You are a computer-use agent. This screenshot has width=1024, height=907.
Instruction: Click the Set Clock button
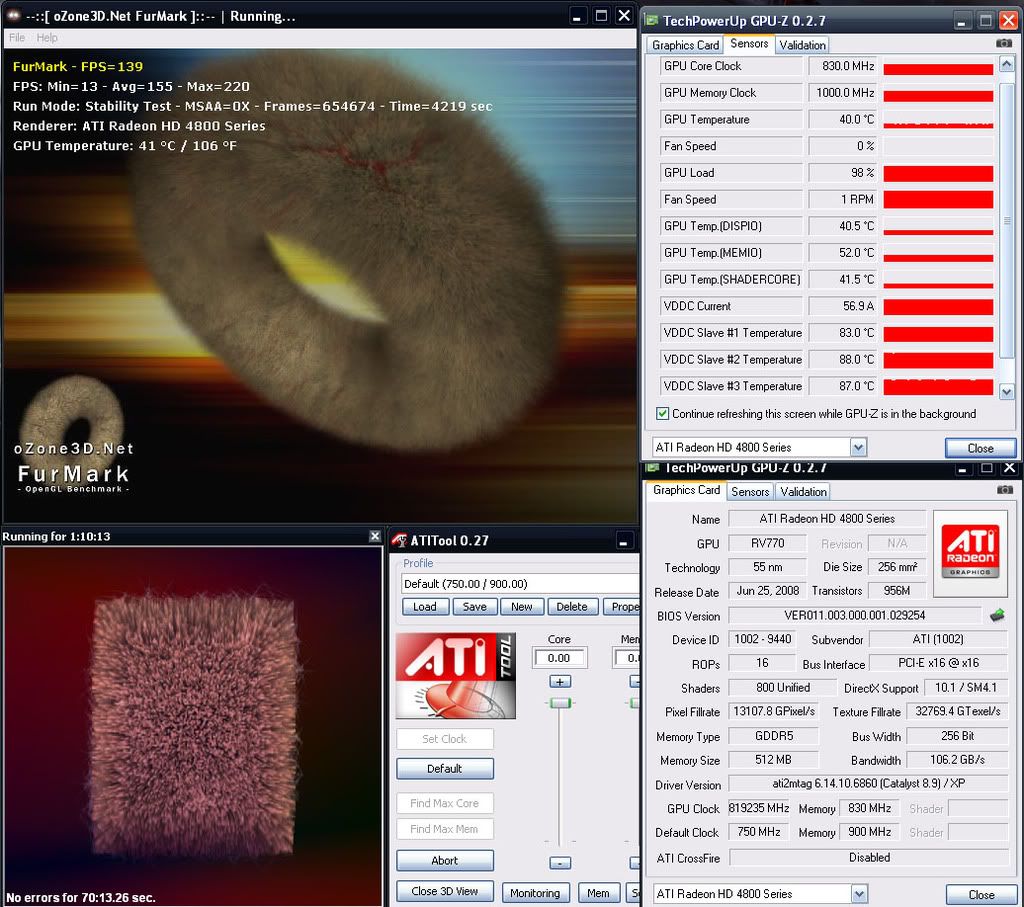click(x=445, y=739)
